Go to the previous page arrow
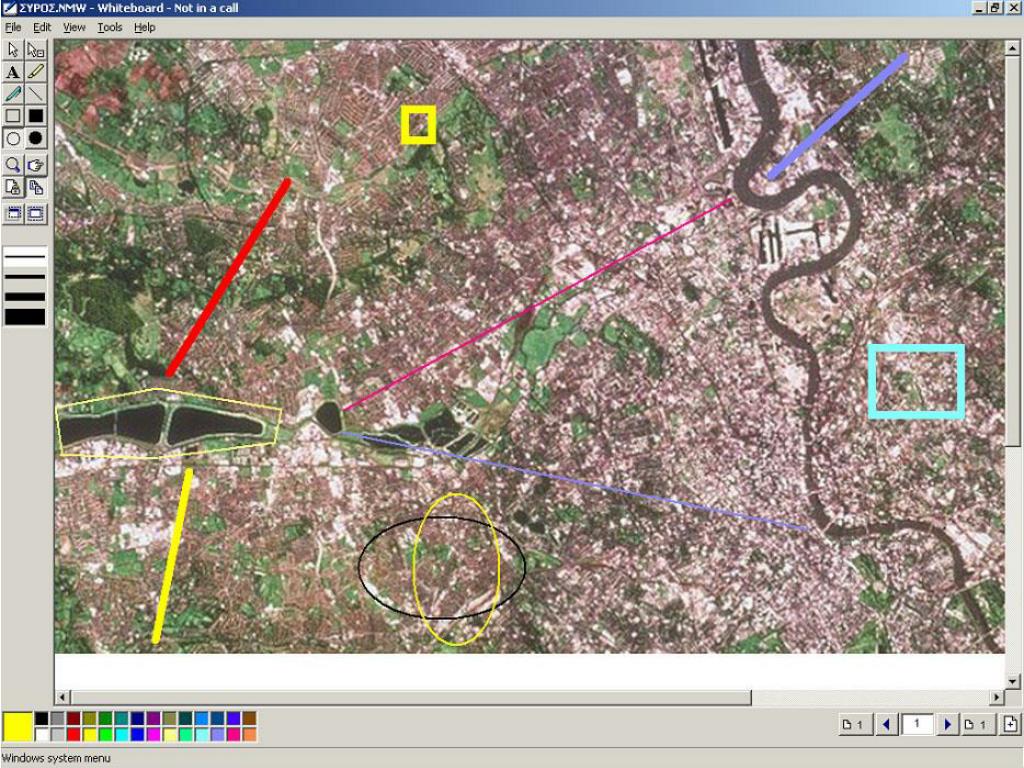This screenshot has width=1024, height=768. (x=886, y=724)
